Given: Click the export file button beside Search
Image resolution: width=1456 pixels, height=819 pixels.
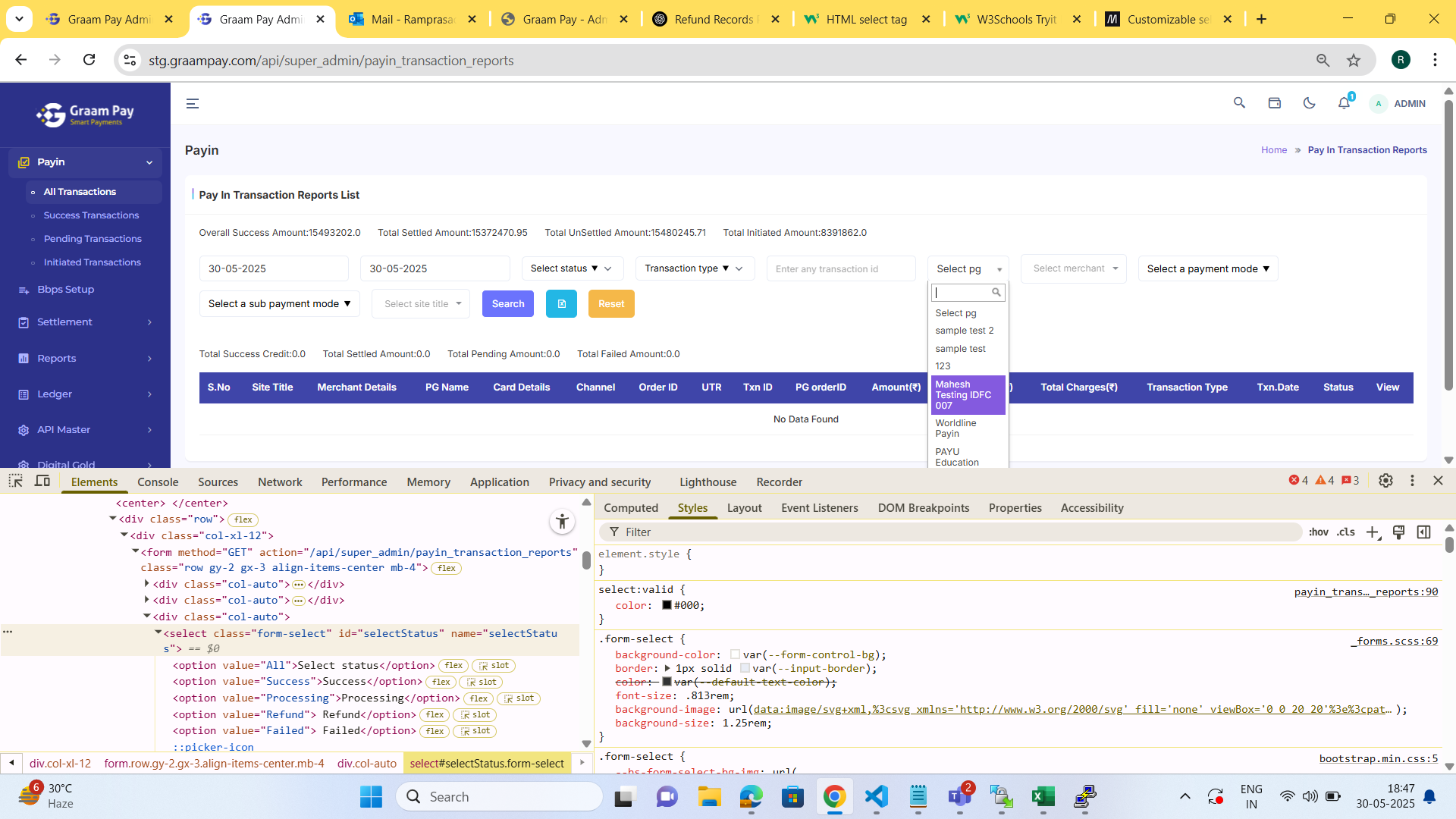Looking at the screenshot, I should (561, 304).
